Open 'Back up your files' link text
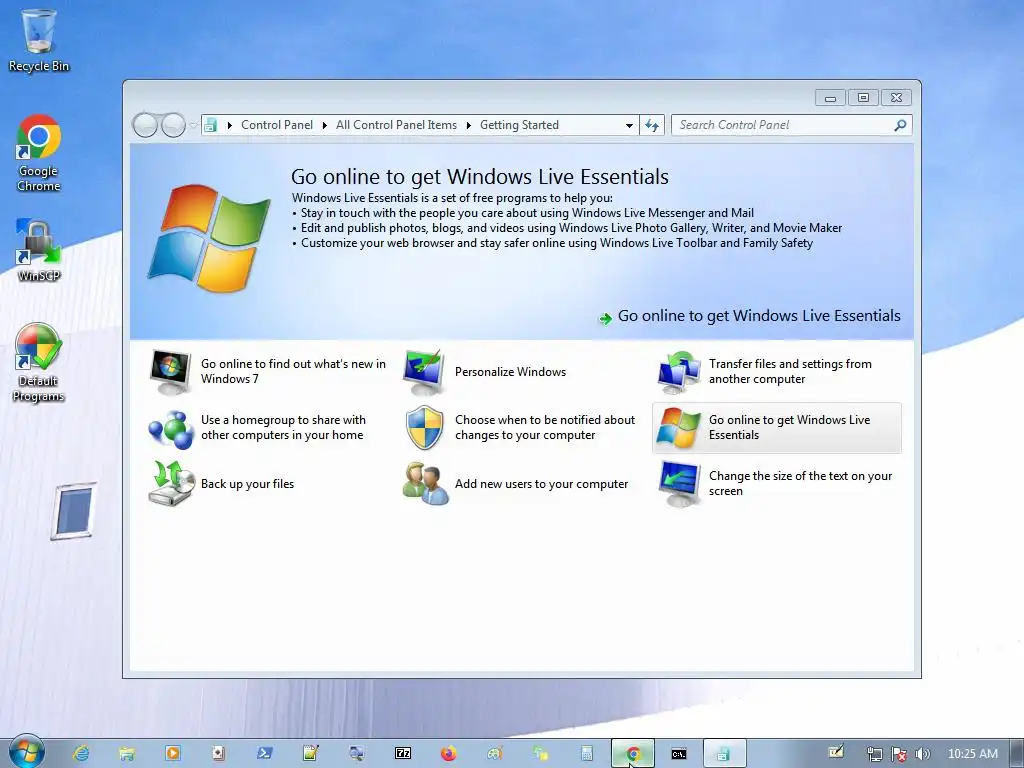This screenshot has height=768, width=1024. (x=248, y=484)
